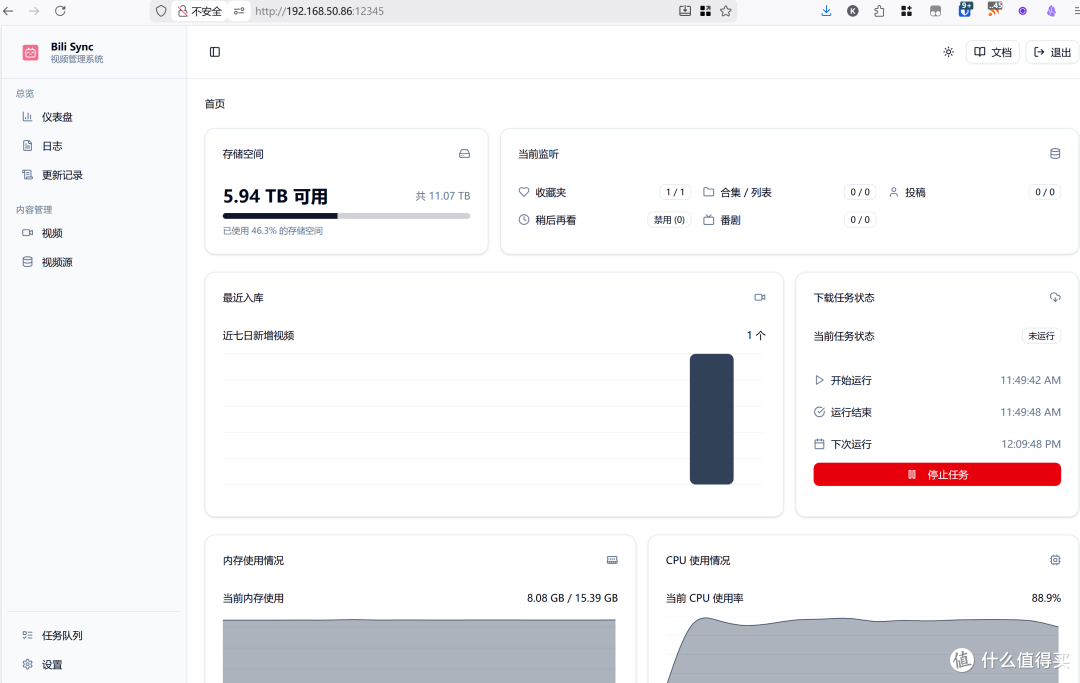Click the 5.94 TB 可用 storage value
The width and height of the screenshot is (1080, 683).
pos(276,197)
